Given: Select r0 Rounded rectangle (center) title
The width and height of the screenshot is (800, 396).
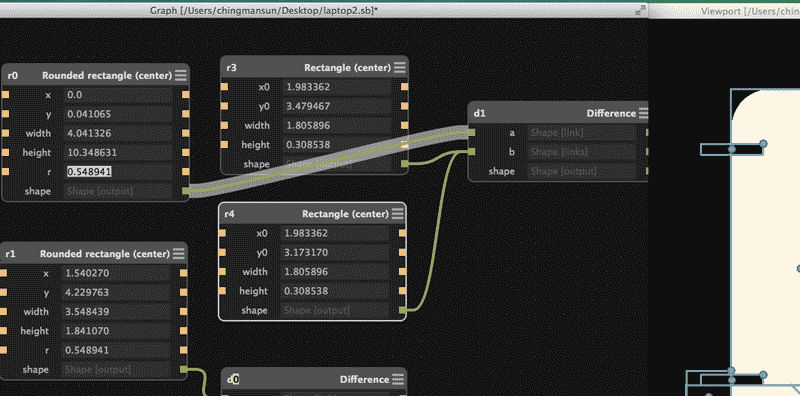Looking at the screenshot, I should pyautogui.click(x=107, y=76).
